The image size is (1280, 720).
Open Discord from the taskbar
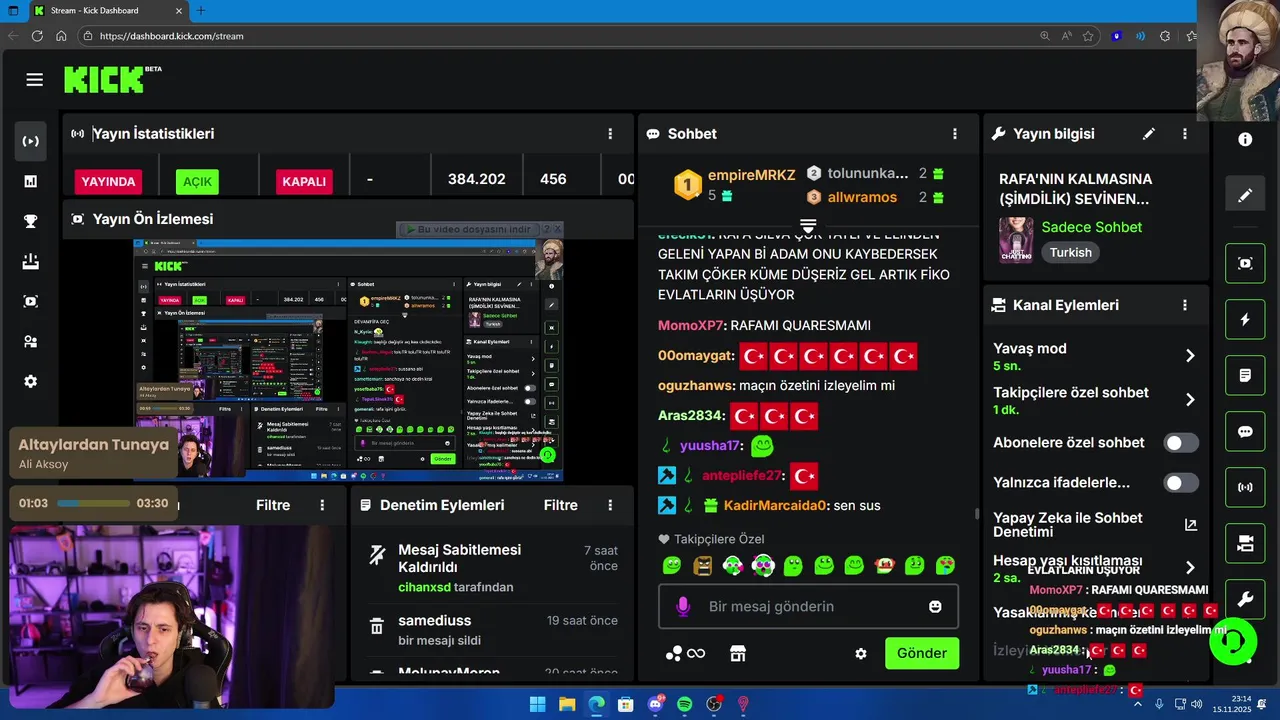(656, 704)
